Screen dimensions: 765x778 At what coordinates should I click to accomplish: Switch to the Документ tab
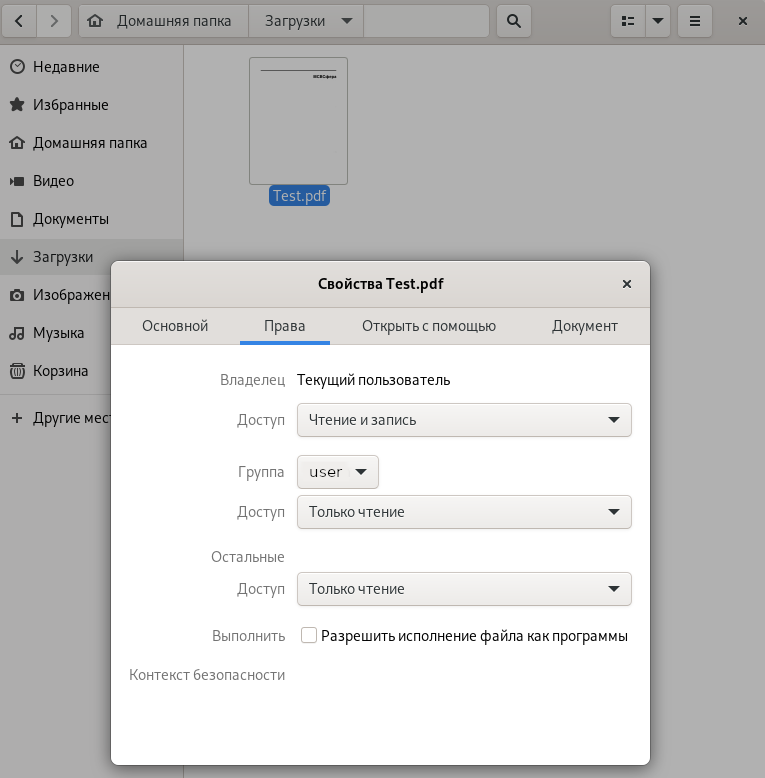pos(585,326)
